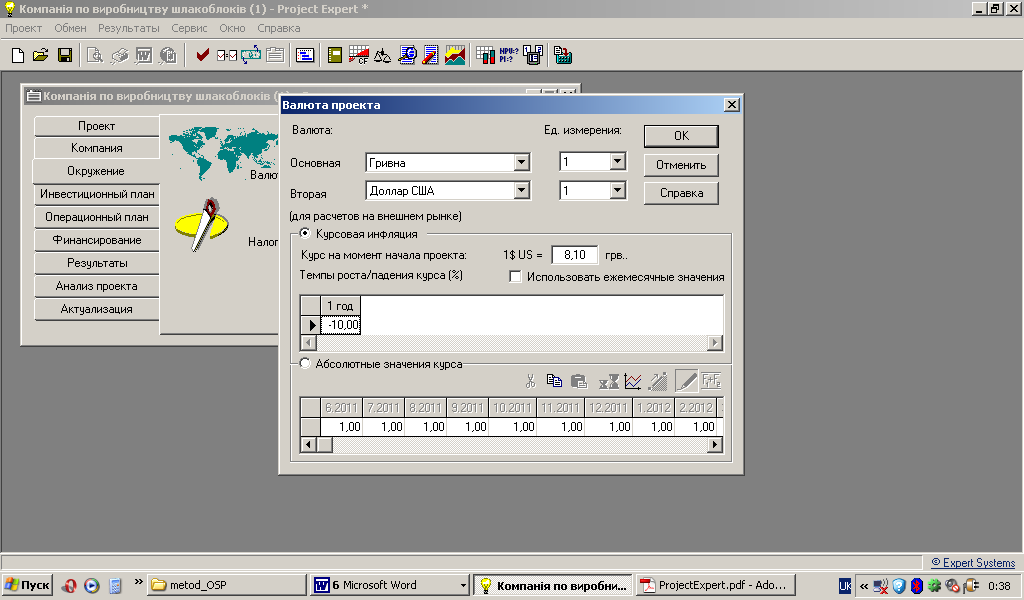The width and height of the screenshot is (1024, 600).
Task: Open the 'Сервис' menu
Action: pos(189,28)
